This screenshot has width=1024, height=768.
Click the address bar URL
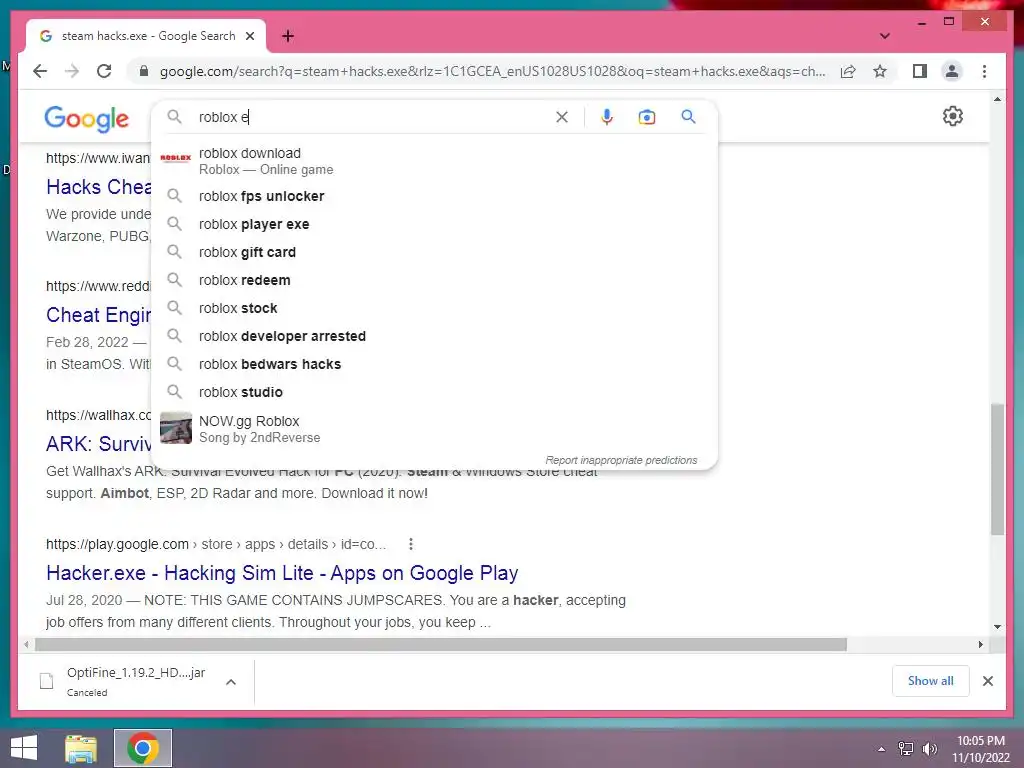pos(492,71)
